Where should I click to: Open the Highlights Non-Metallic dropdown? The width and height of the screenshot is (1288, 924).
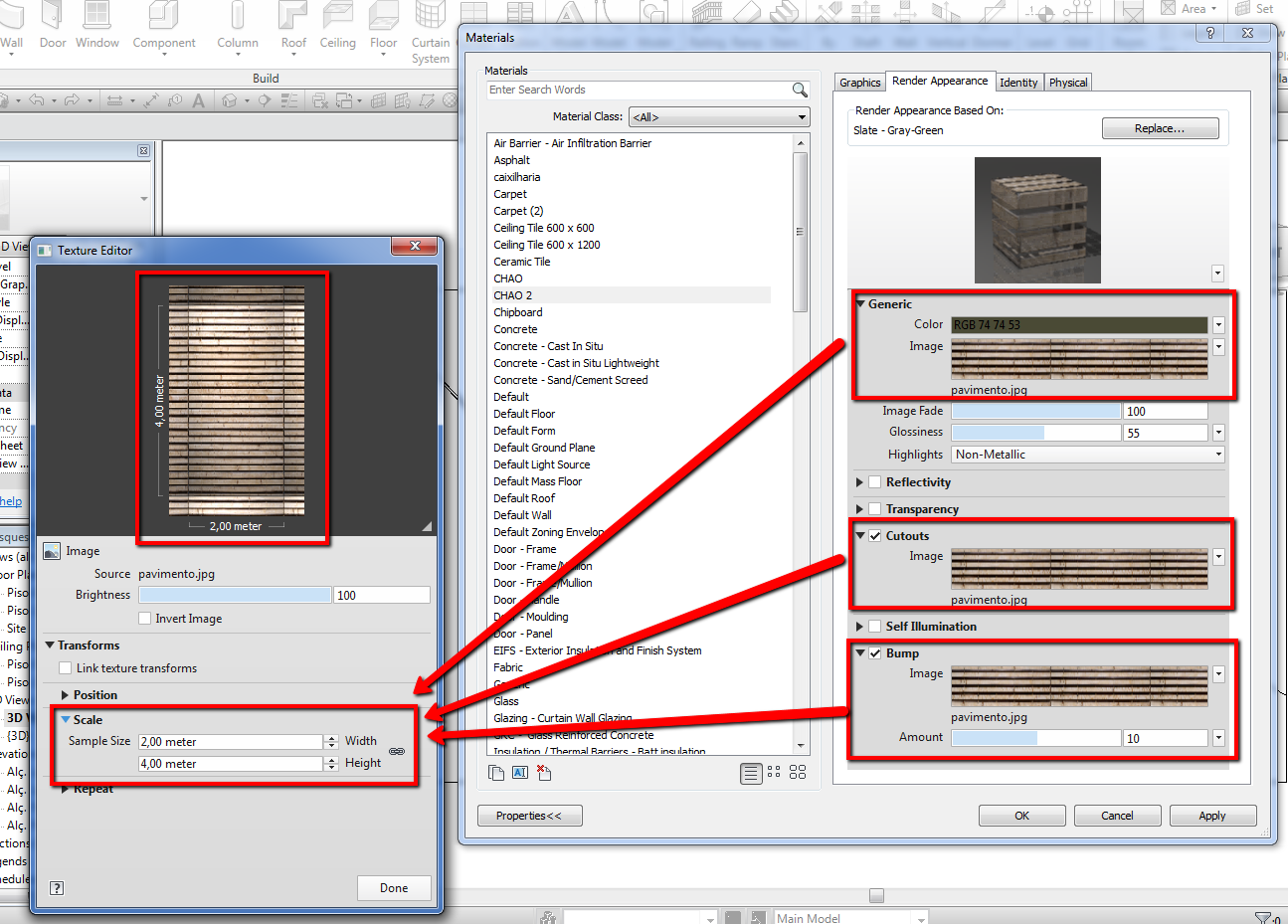click(x=1088, y=455)
